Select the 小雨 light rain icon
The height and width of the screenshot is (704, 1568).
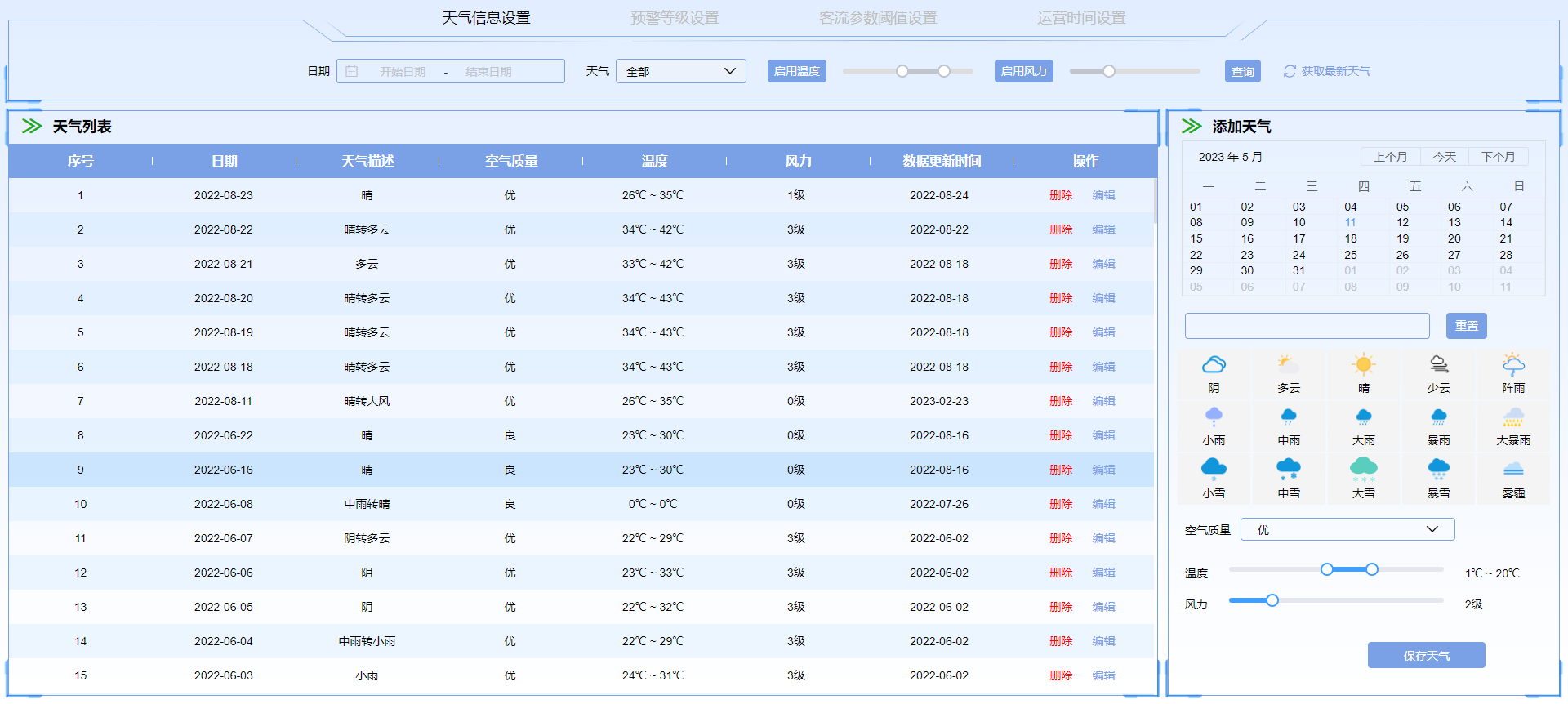tap(1214, 417)
